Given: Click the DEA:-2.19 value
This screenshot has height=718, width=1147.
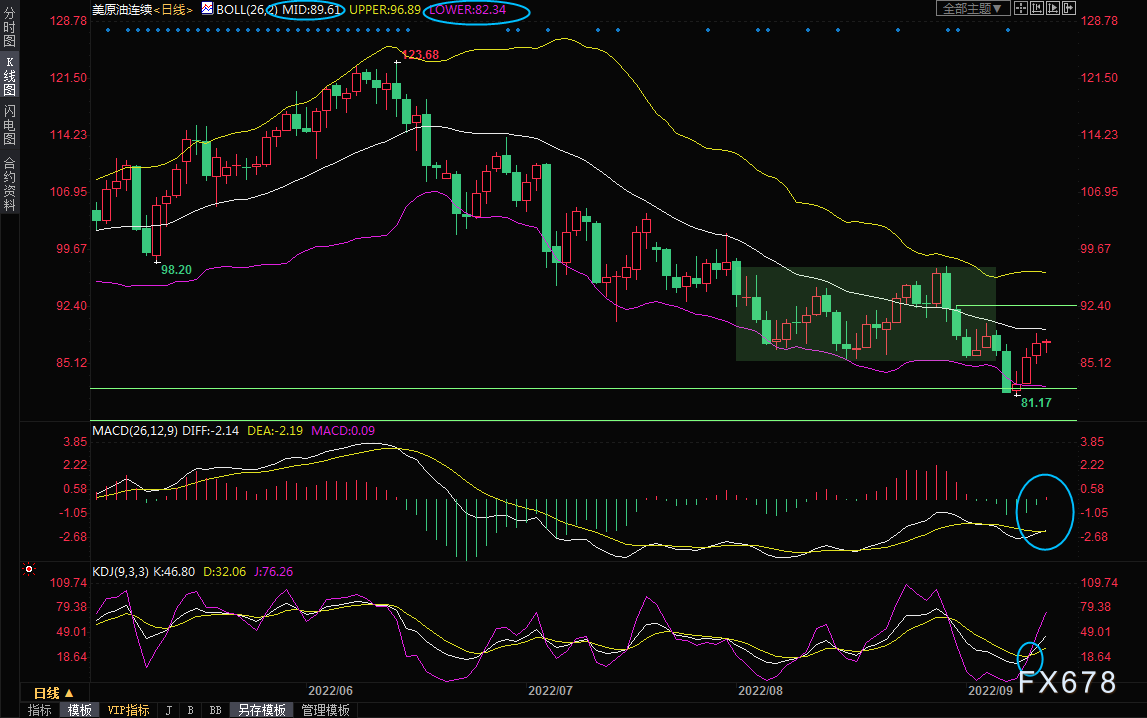Looking at the screenshot, I should [x=275, y=431].
